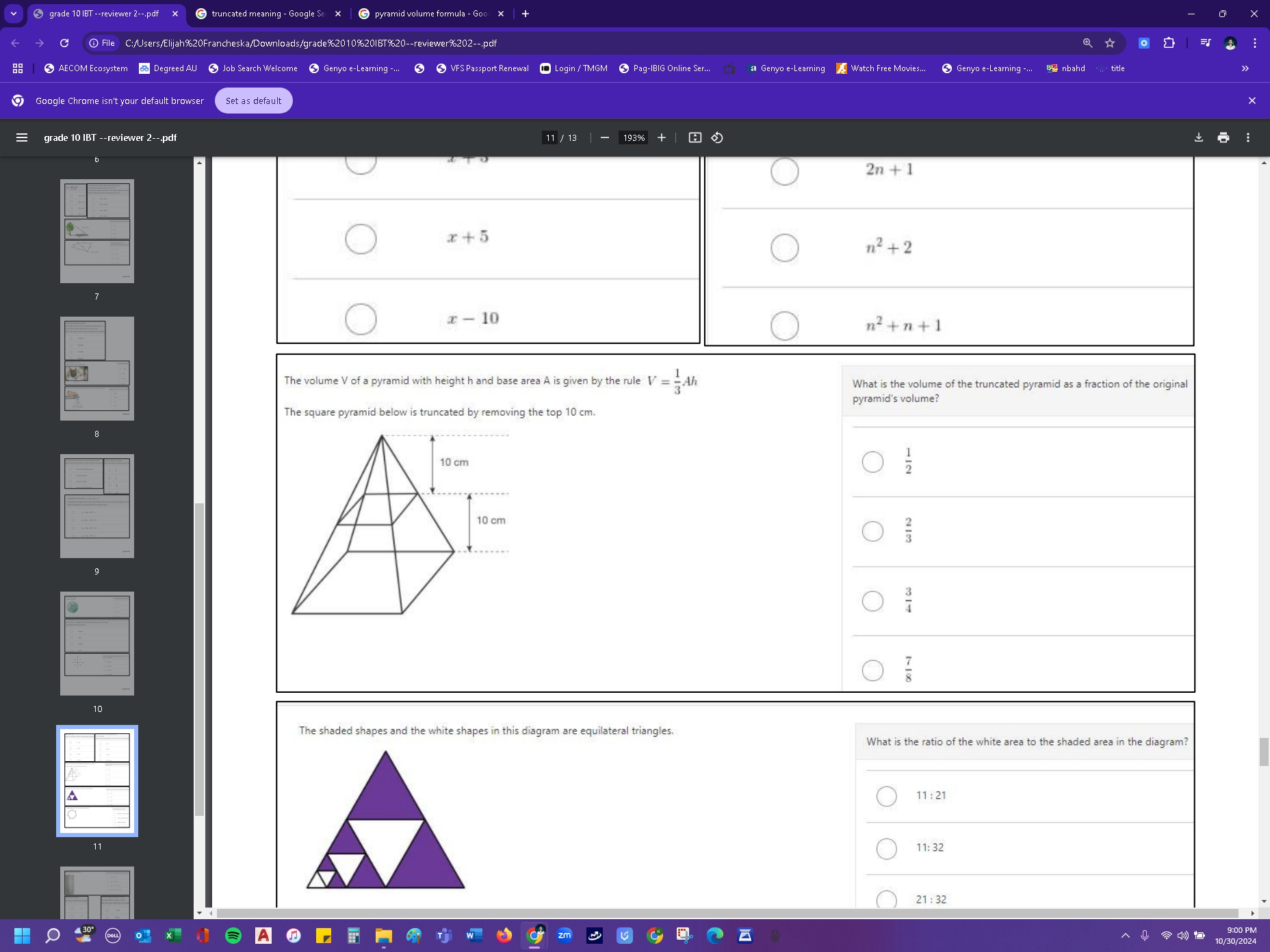The width and height of the screenshot is (1270, 952).
Task: Open Watch Free Movies bookmark
Action: [x=881, y=68]
